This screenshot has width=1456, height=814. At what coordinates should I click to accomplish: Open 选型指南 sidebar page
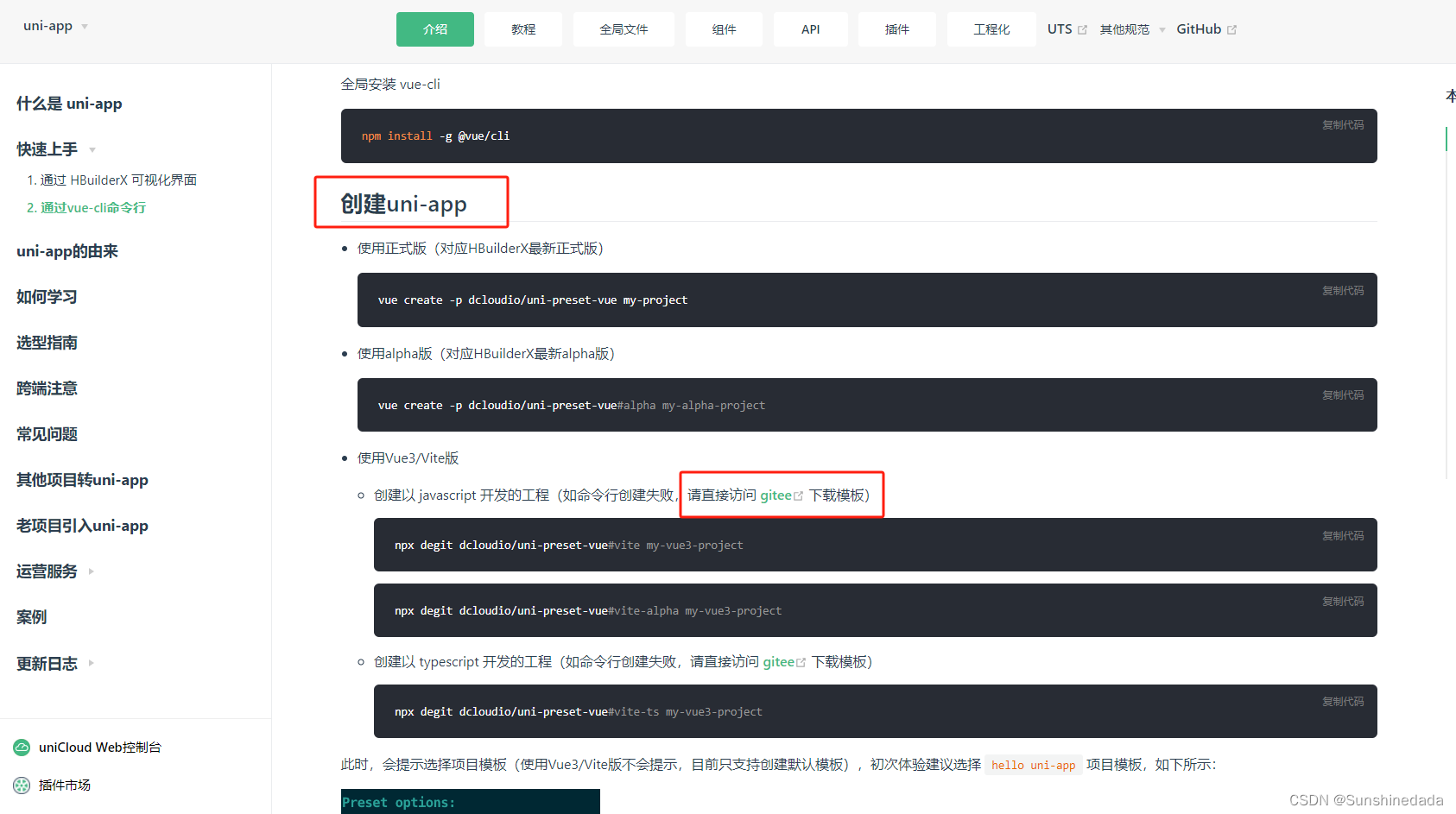tap(47, 343)
